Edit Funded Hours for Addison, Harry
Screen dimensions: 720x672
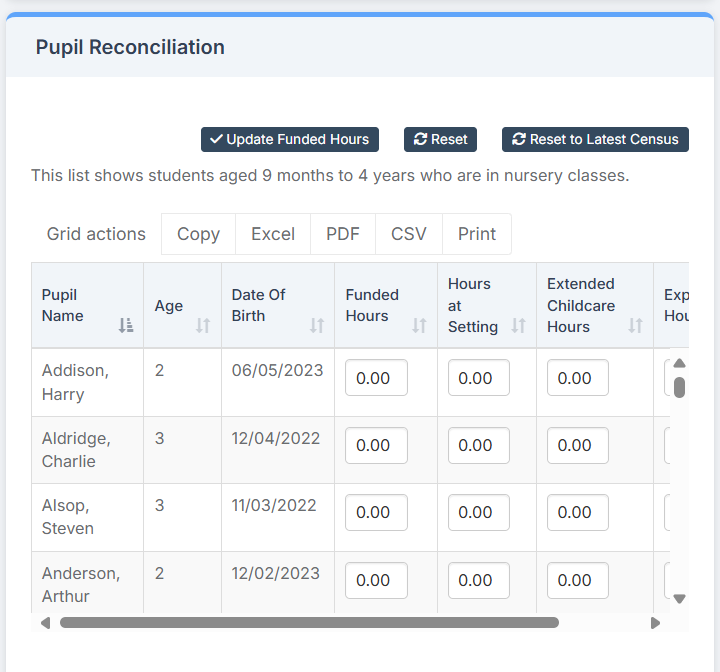tap(376, 378)
